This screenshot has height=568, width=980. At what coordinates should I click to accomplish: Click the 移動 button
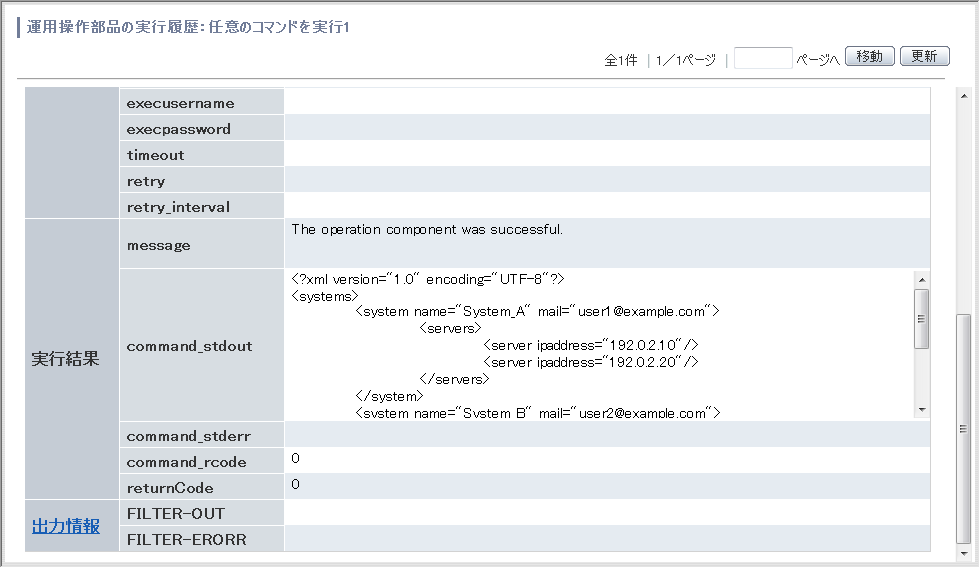(x=869, y=56)
